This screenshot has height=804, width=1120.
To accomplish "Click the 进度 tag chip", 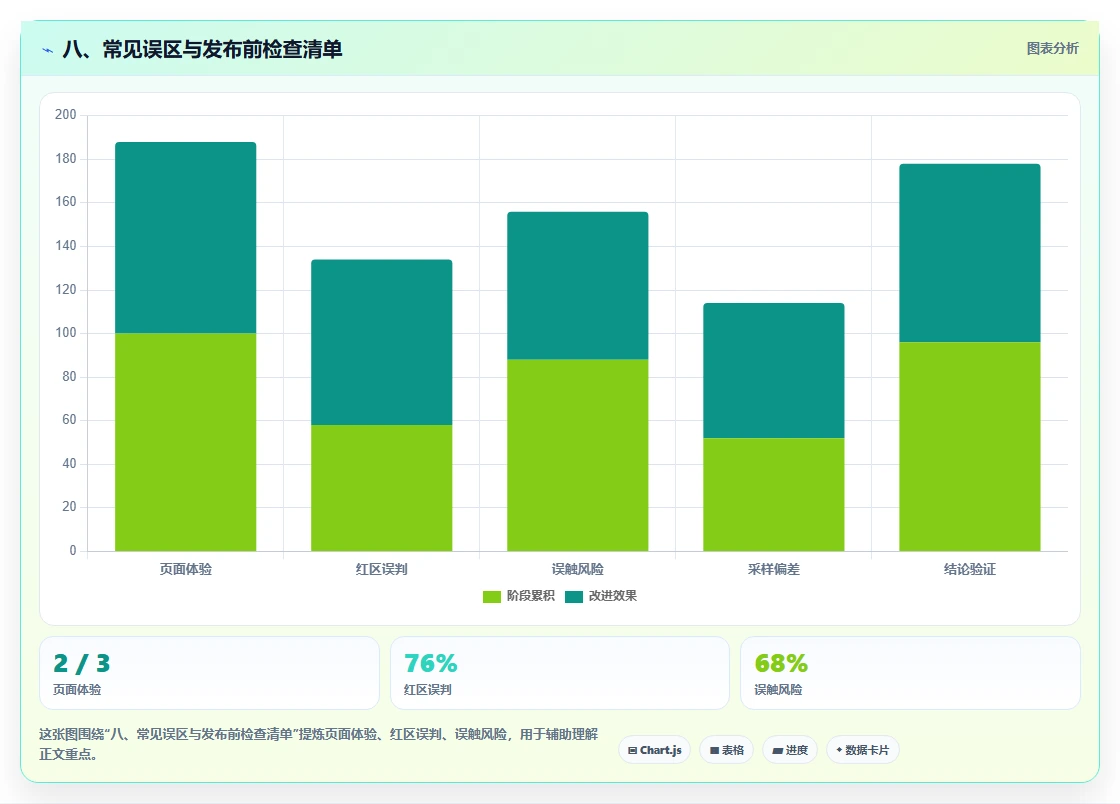I will tap(790, 750).
